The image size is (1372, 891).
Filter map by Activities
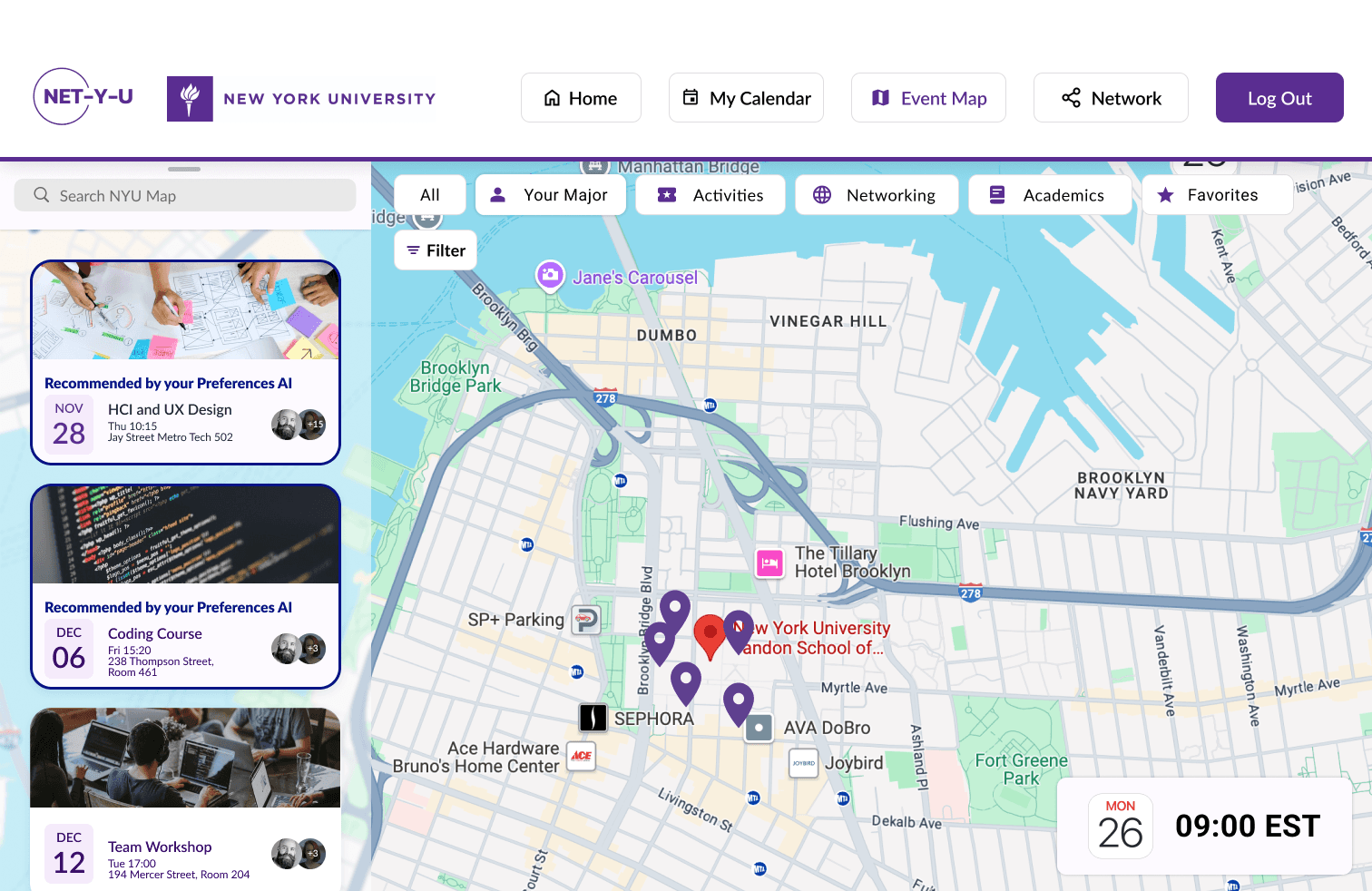(x=710, y=195)
